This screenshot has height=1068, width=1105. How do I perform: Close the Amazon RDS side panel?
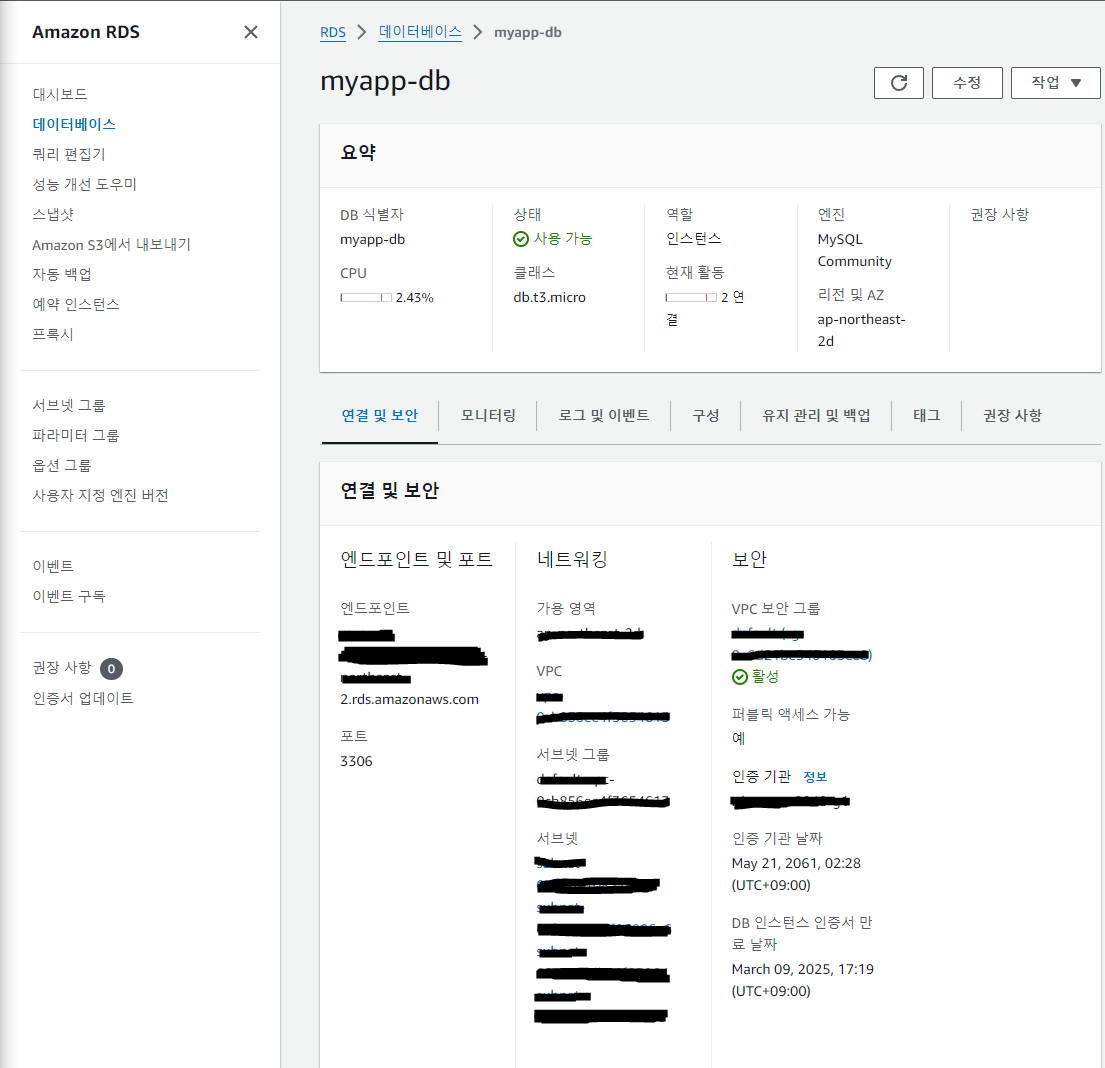[x=250, y=32]
